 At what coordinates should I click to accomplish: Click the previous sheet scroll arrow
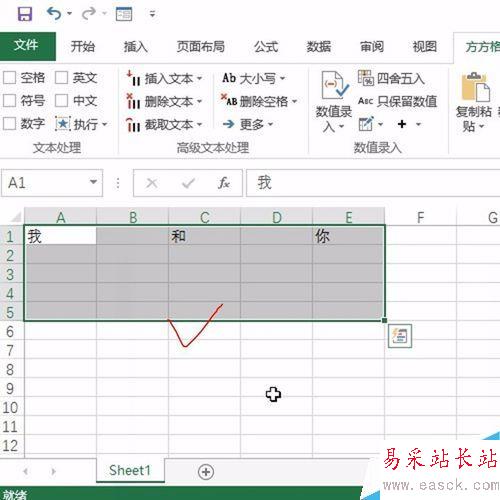click(x=26, y=471)
